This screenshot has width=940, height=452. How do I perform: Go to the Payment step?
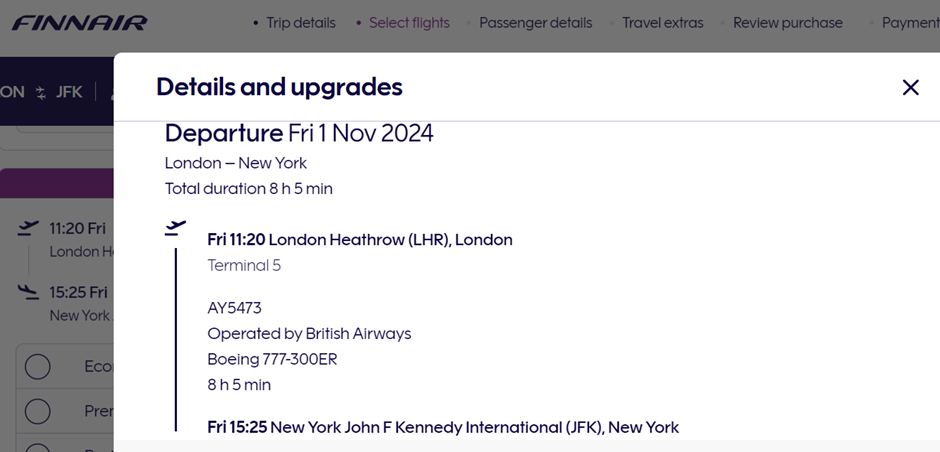coord(910,22)
